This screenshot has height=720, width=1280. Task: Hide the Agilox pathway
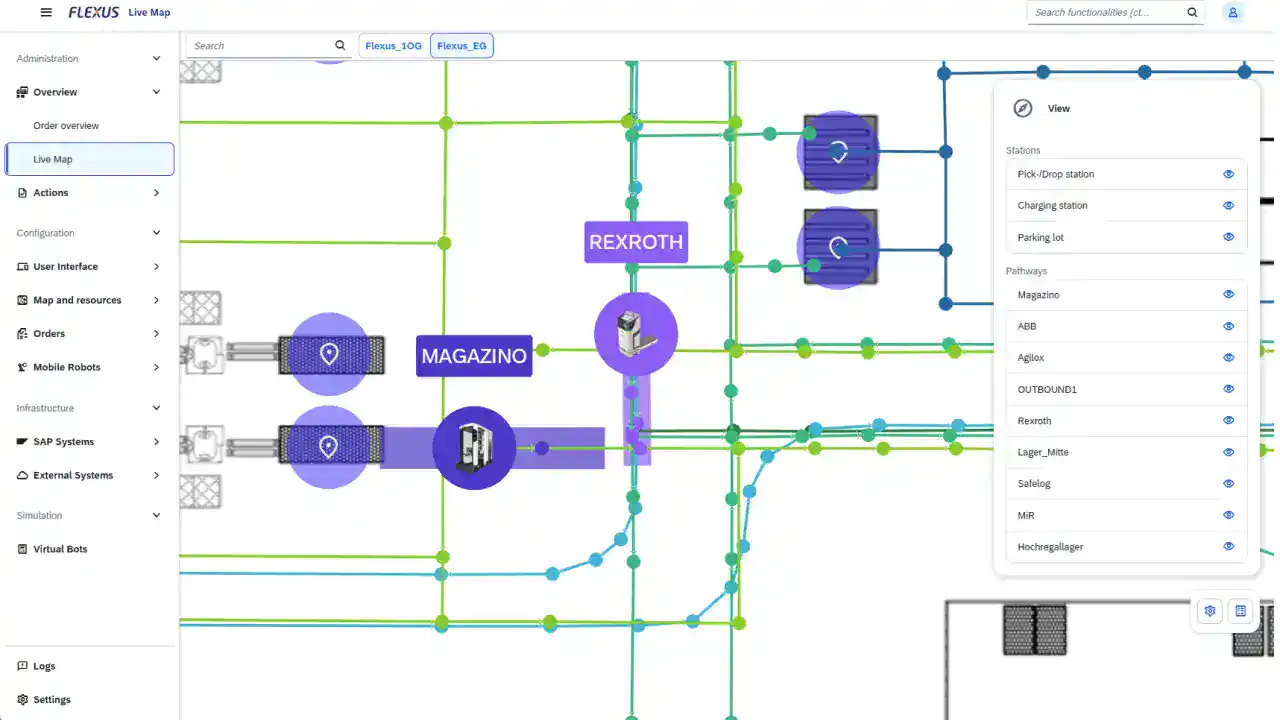(1229, 357)
